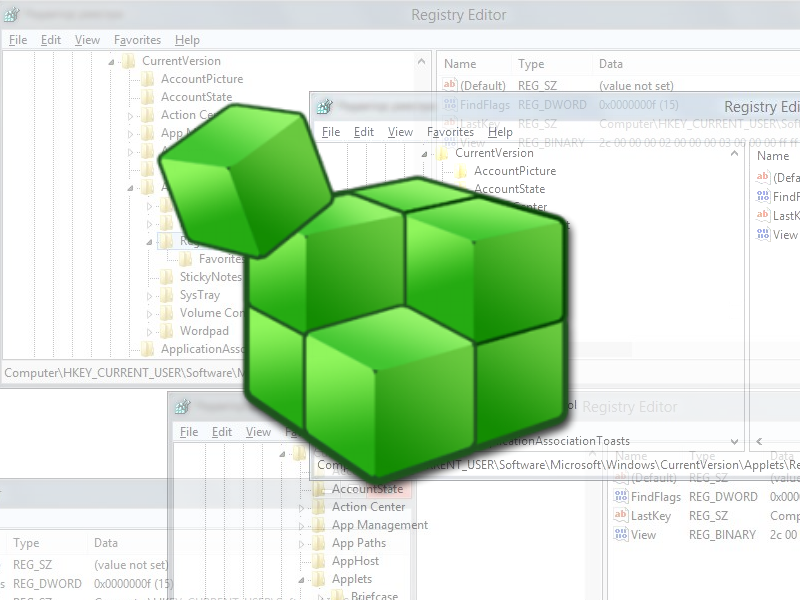Image resolution: width=800 pixels, height=600 pixels.
Task: Click "(value not set)" in the top-left window
Action: tap(636, 86)
